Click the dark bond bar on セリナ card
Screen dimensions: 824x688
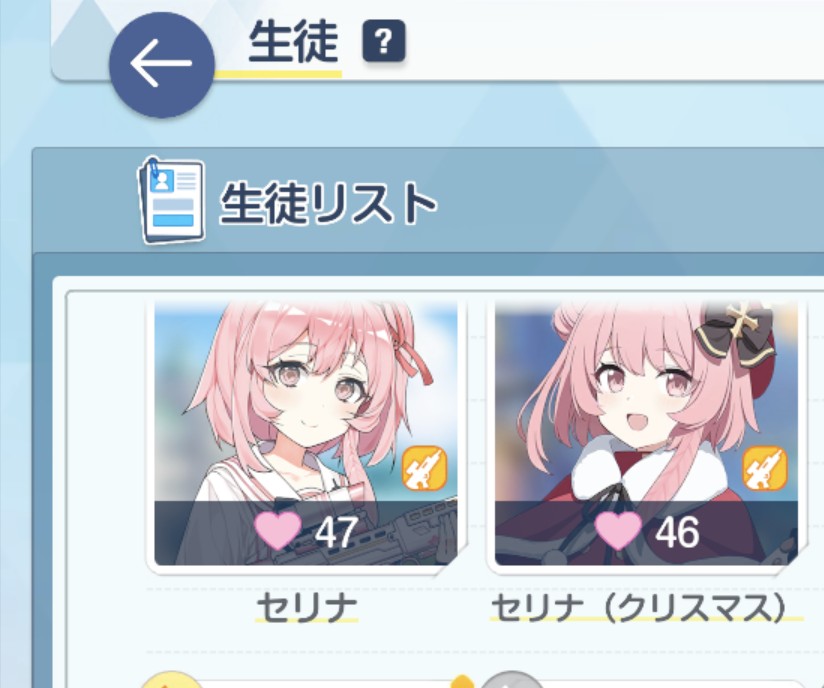pos(306,533)
